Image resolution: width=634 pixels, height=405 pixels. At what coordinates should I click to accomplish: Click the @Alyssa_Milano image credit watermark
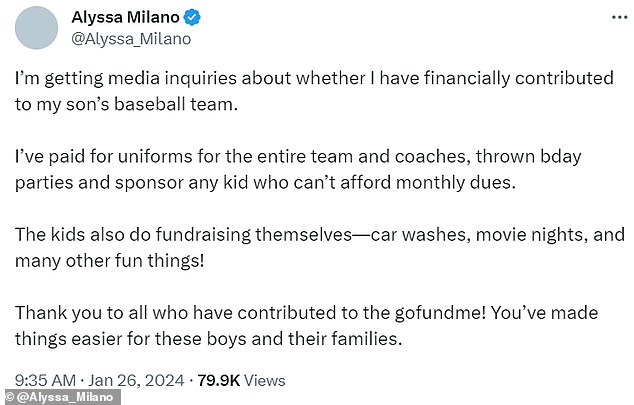tap(60, 398)
